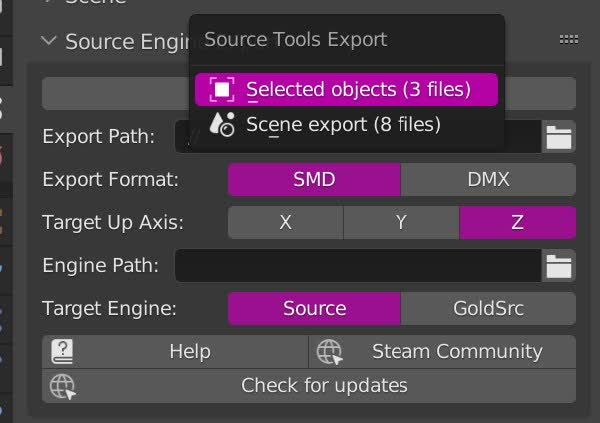The height and width of the screenshot is (423, 600).
Task: Click the Help book icon
Action: 63,352
